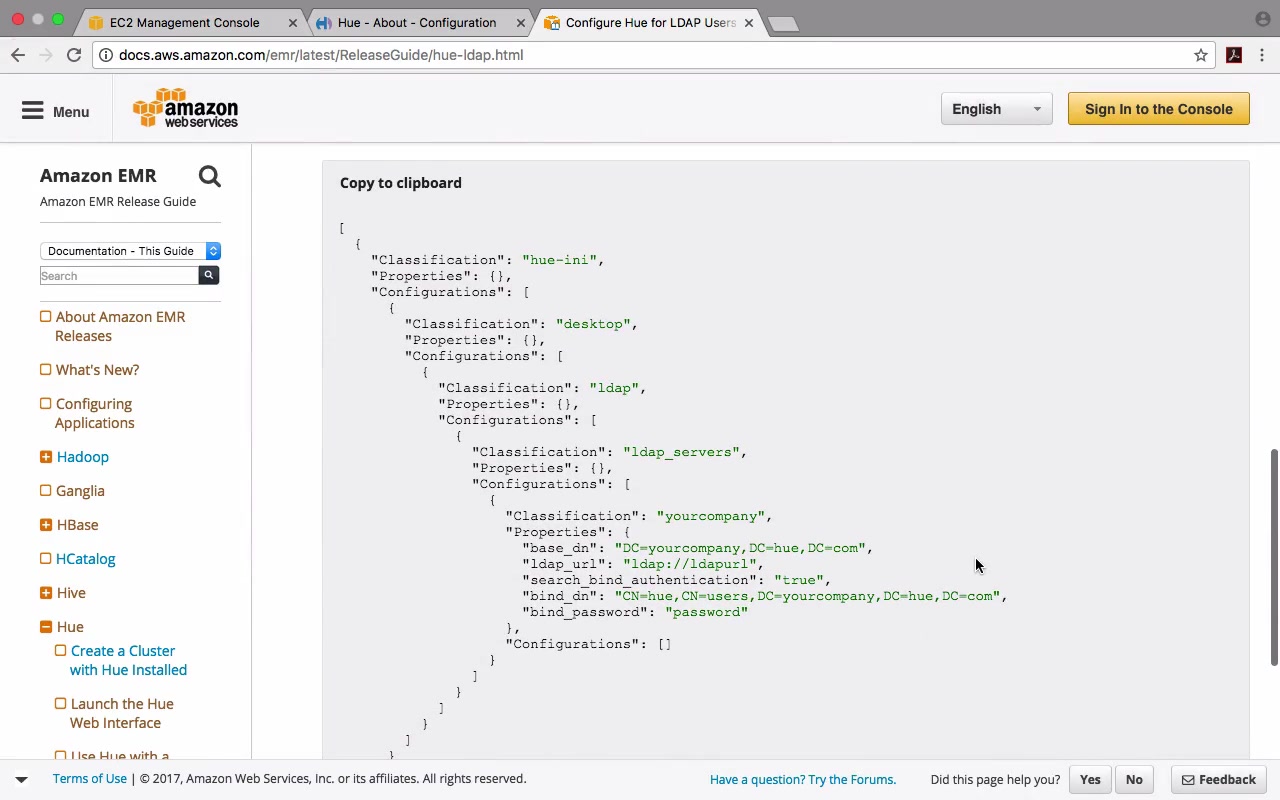This screenshot has width=1280, height=800.
Task: Submit search with the small magnifier button
Action: [x=209, y=275]
